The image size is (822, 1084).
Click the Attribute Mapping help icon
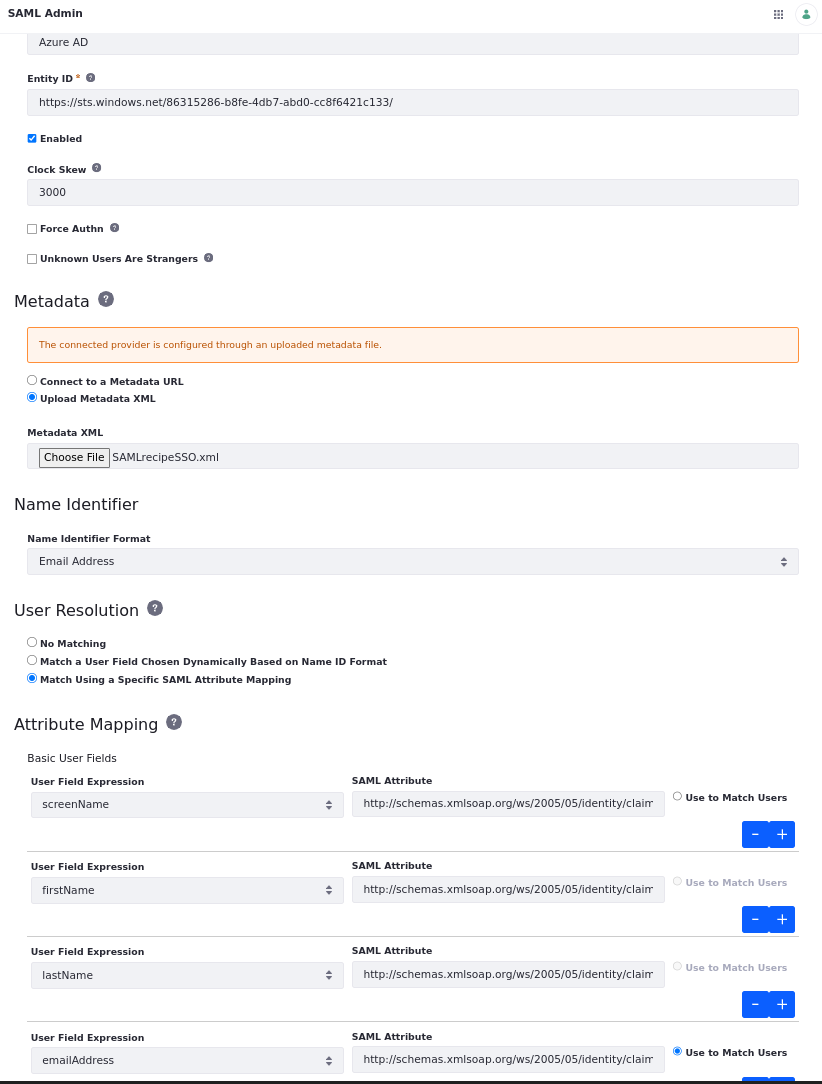pos(174,722)
